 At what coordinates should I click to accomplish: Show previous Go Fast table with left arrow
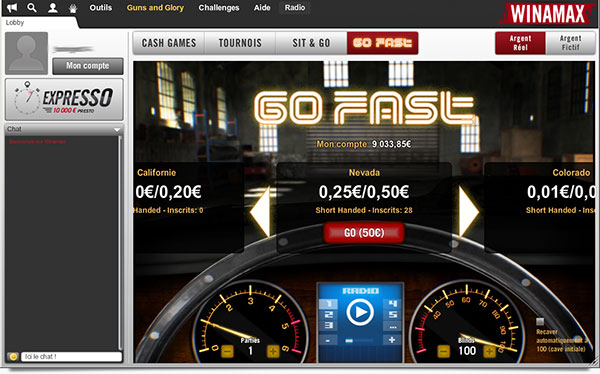[260, 212]
